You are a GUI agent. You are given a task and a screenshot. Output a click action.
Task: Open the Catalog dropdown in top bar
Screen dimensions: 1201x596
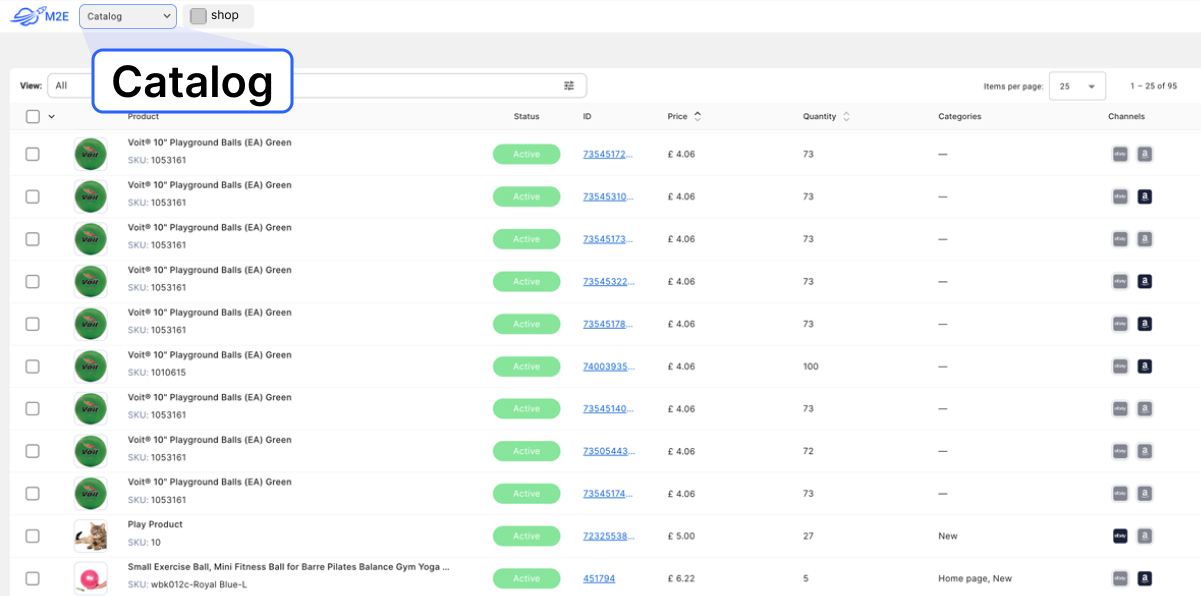[128, 16]
